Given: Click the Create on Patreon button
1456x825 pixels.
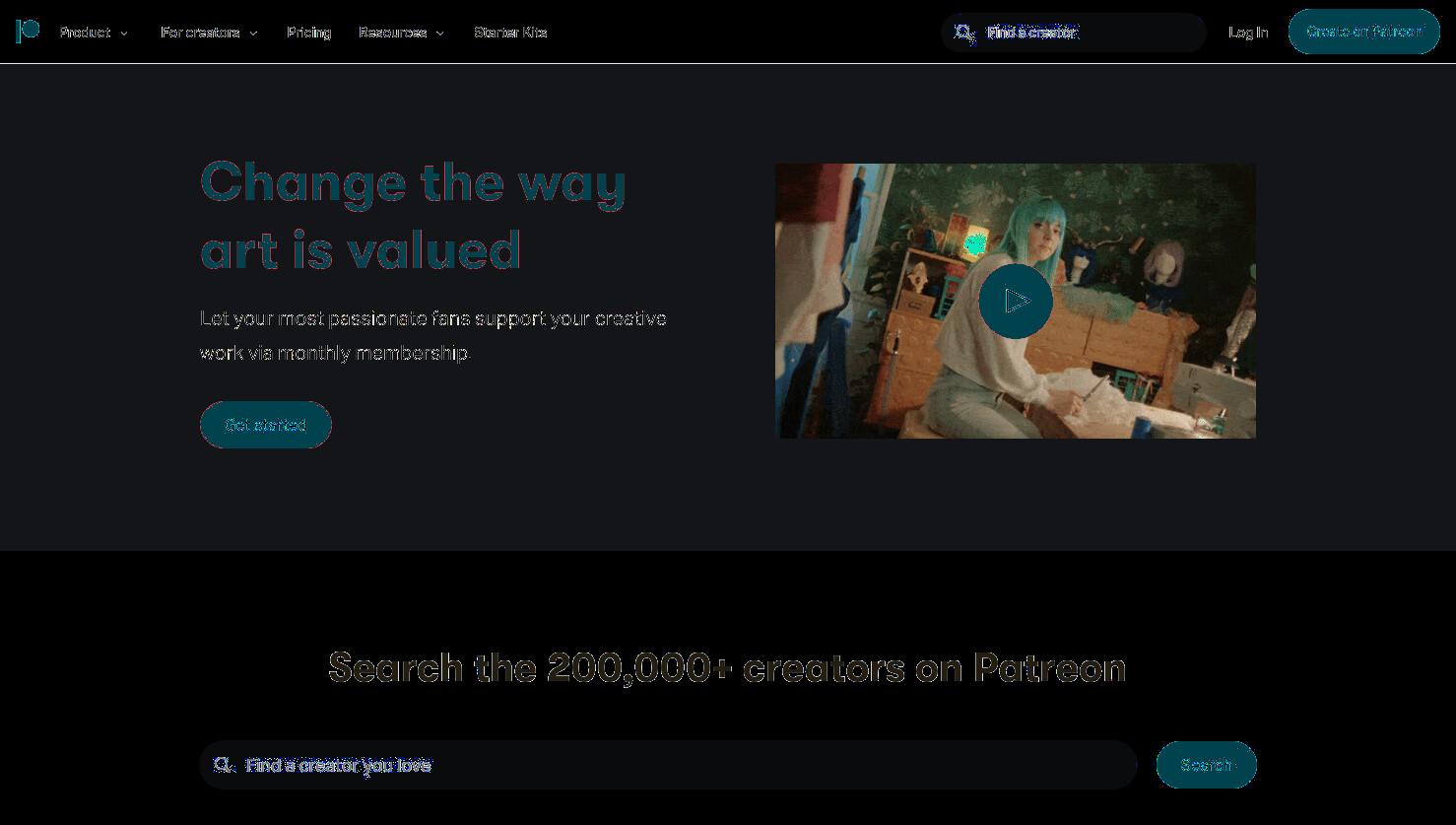Looking at the screenshot, I should (1364, 32).
